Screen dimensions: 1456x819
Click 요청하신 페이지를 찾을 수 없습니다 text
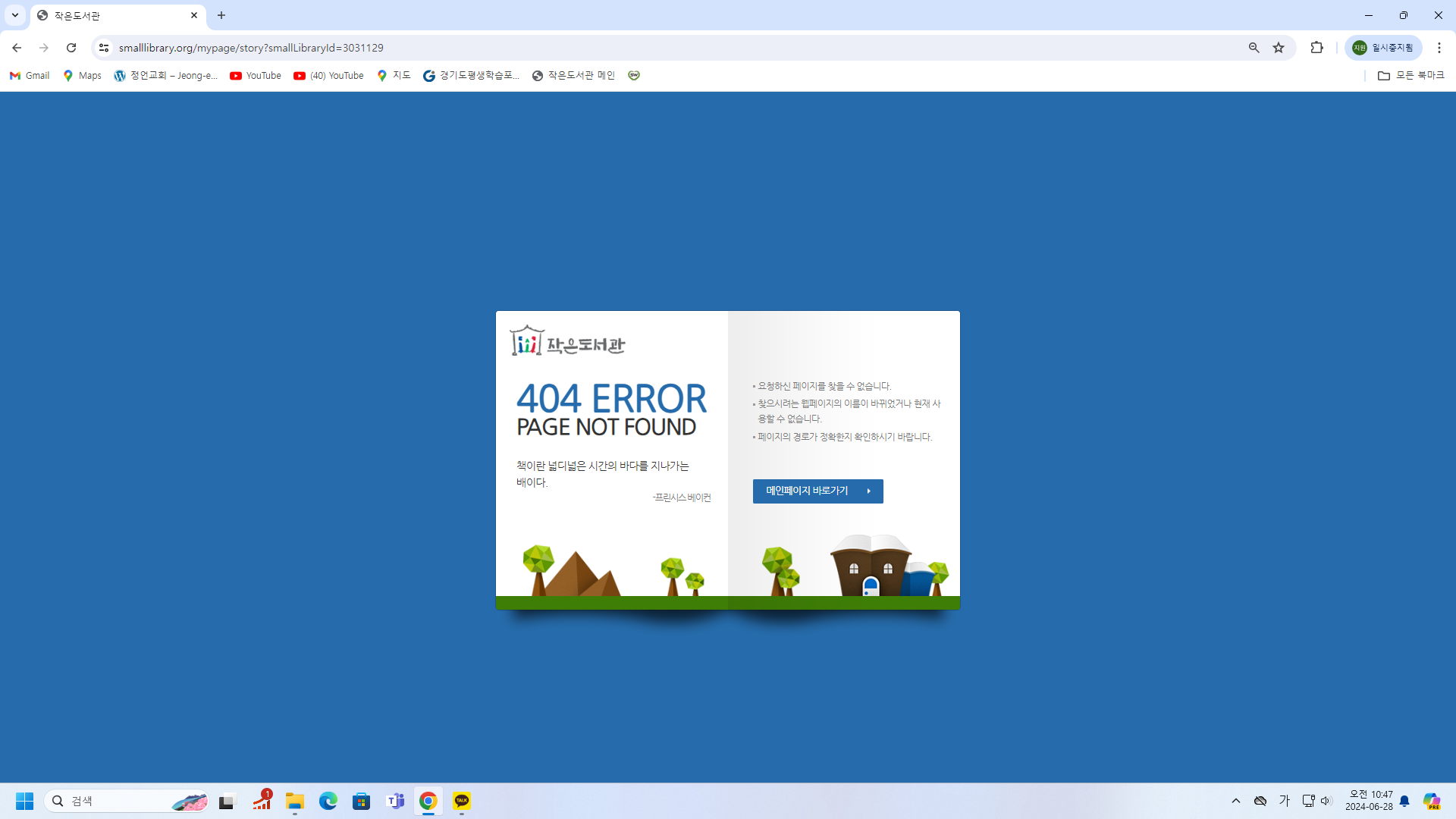click(825, 386)
